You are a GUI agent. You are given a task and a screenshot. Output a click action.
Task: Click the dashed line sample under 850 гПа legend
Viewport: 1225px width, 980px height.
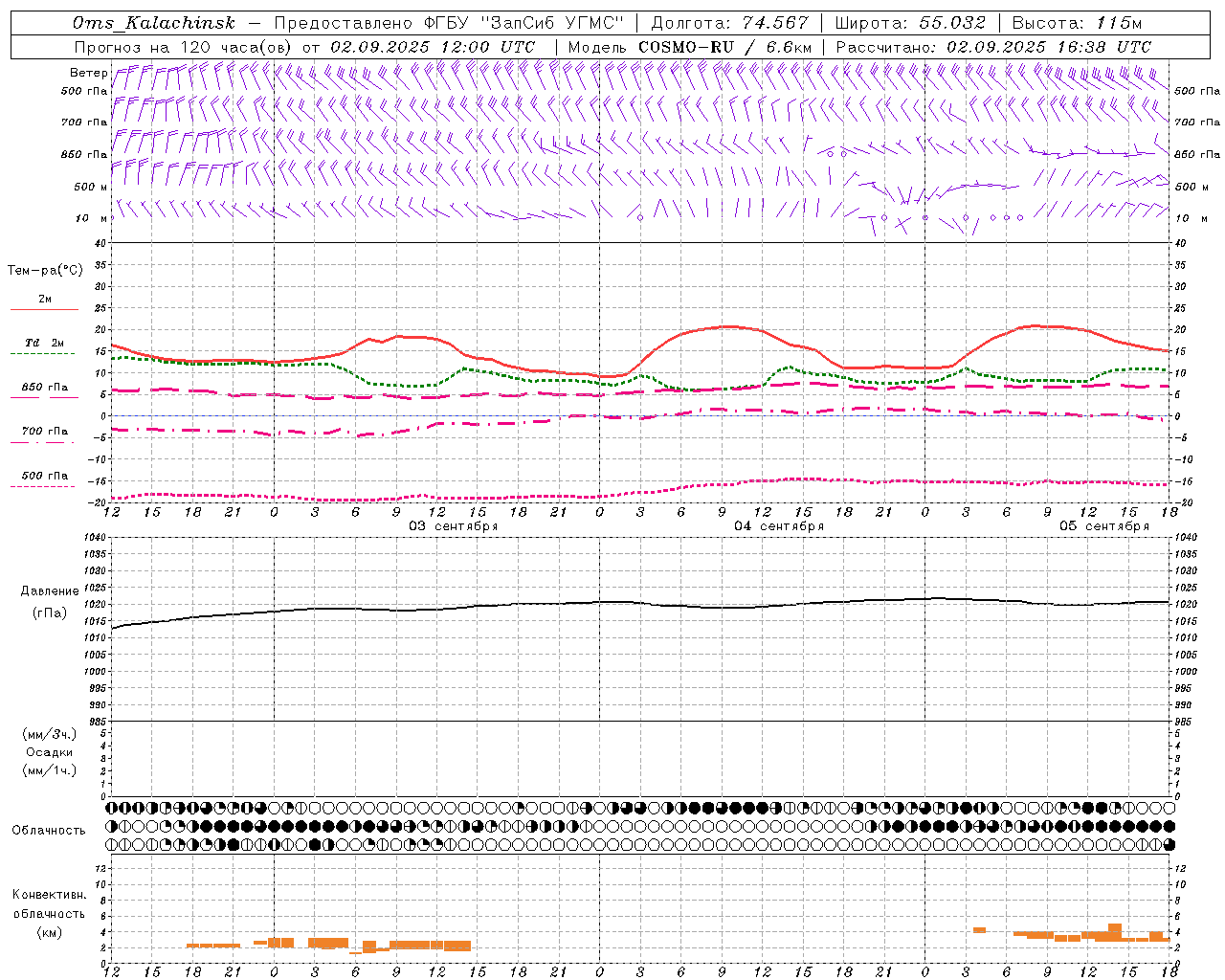point(44,398)
